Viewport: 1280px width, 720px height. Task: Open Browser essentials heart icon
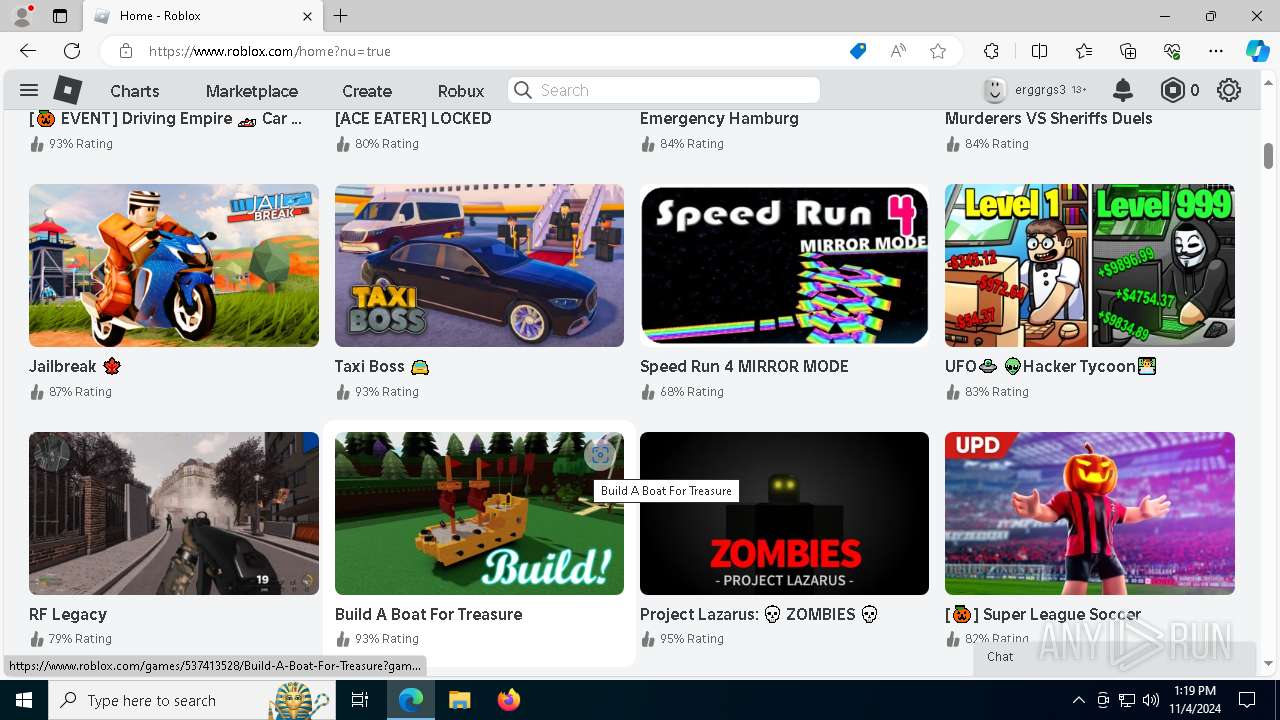pyautogui.click(x=1172, y=51)
